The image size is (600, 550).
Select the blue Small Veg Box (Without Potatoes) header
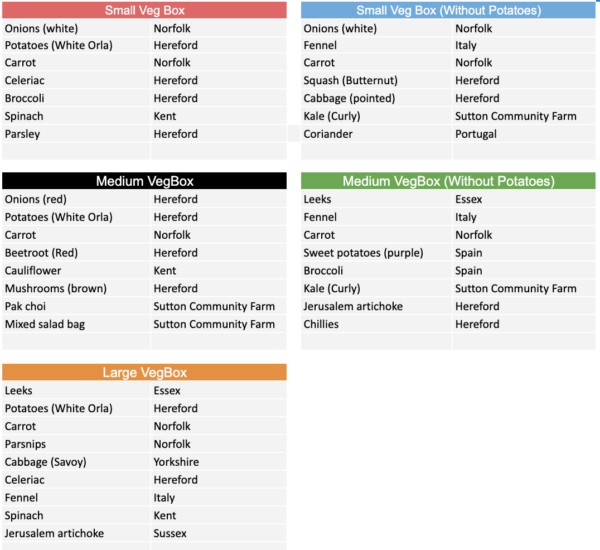tap(447, 10)
